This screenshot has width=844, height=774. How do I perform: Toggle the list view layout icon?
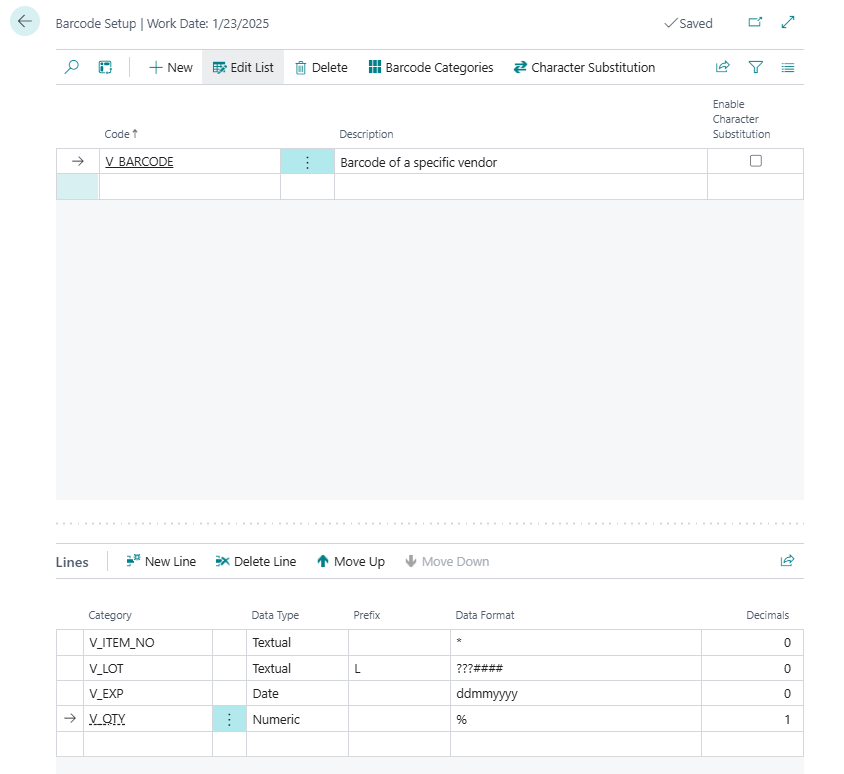788,67
